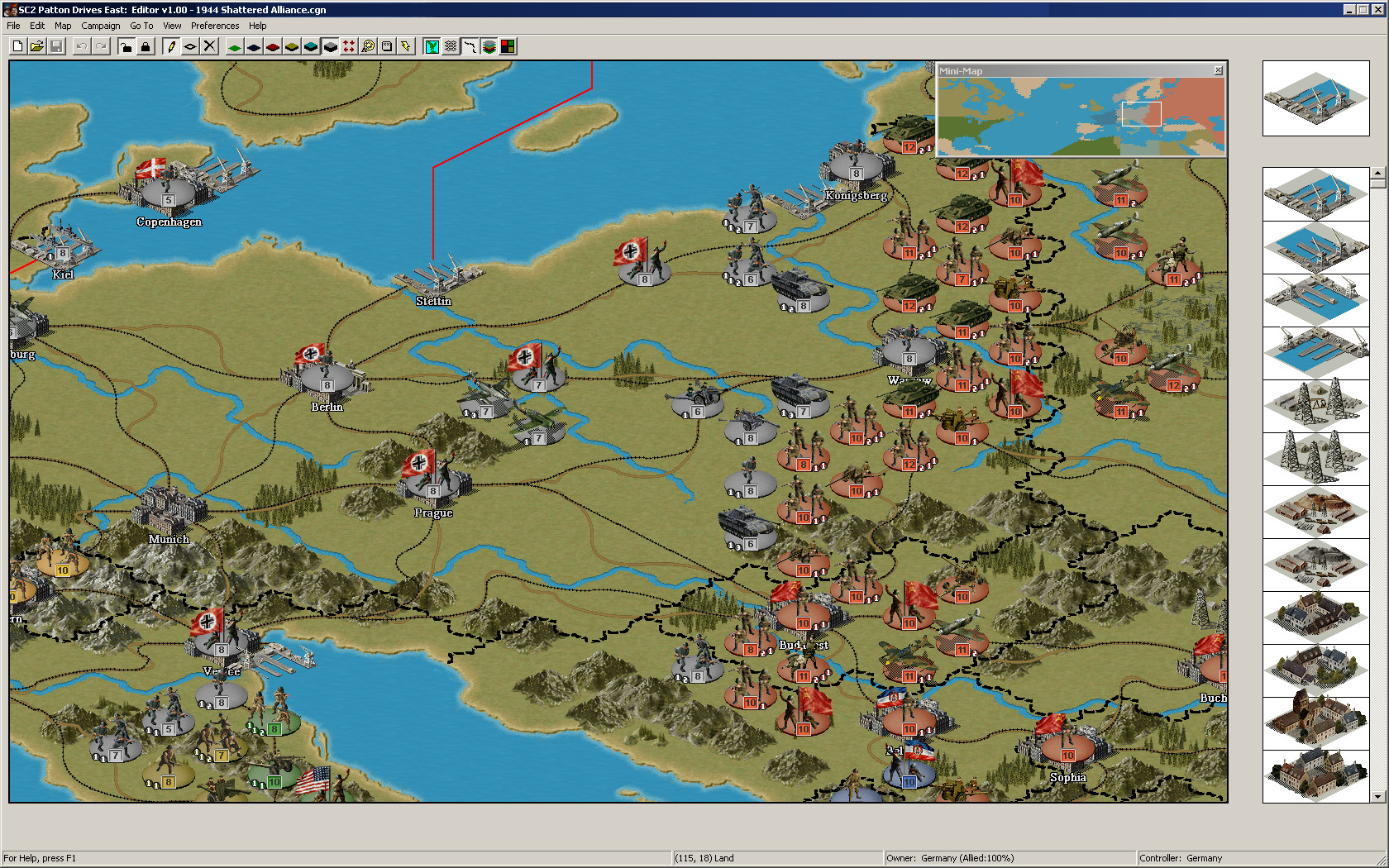Open the Preferences menu
Image resolution: width=1389 pixels, height=868 pixels.
click(x=214, y=26)
